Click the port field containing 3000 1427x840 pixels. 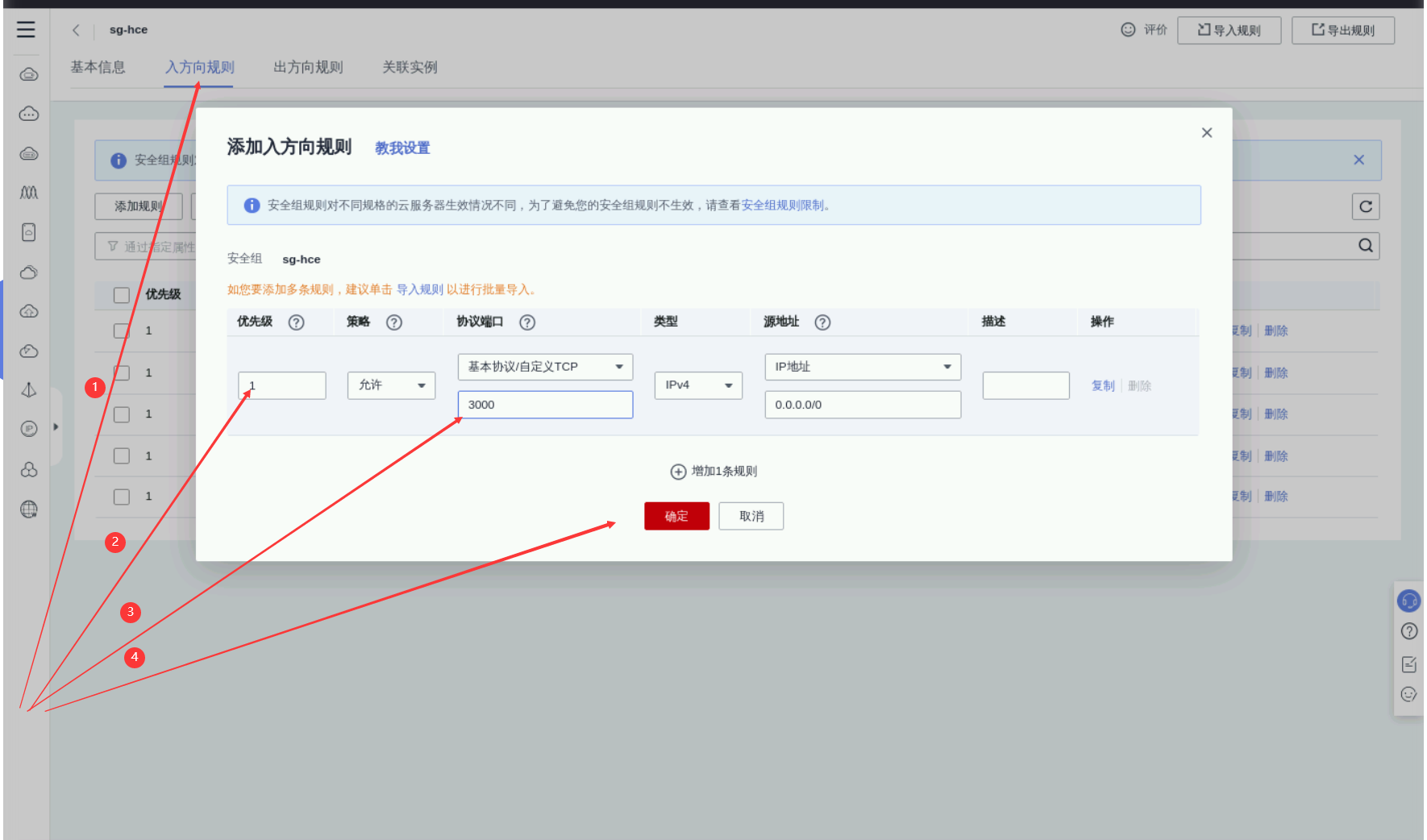point(546,405)
